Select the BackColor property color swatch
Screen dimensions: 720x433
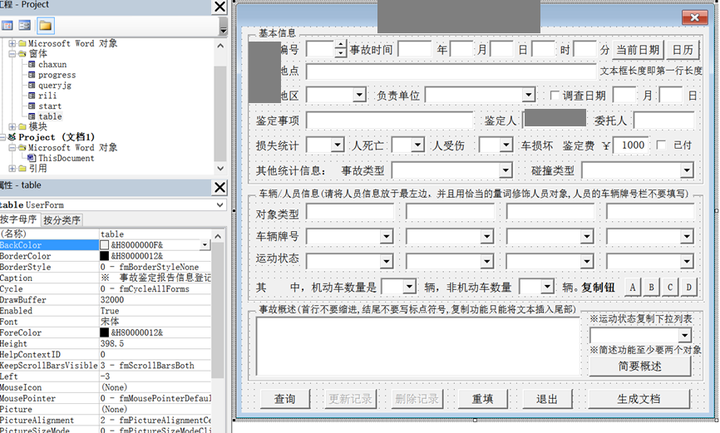[105, 244]
